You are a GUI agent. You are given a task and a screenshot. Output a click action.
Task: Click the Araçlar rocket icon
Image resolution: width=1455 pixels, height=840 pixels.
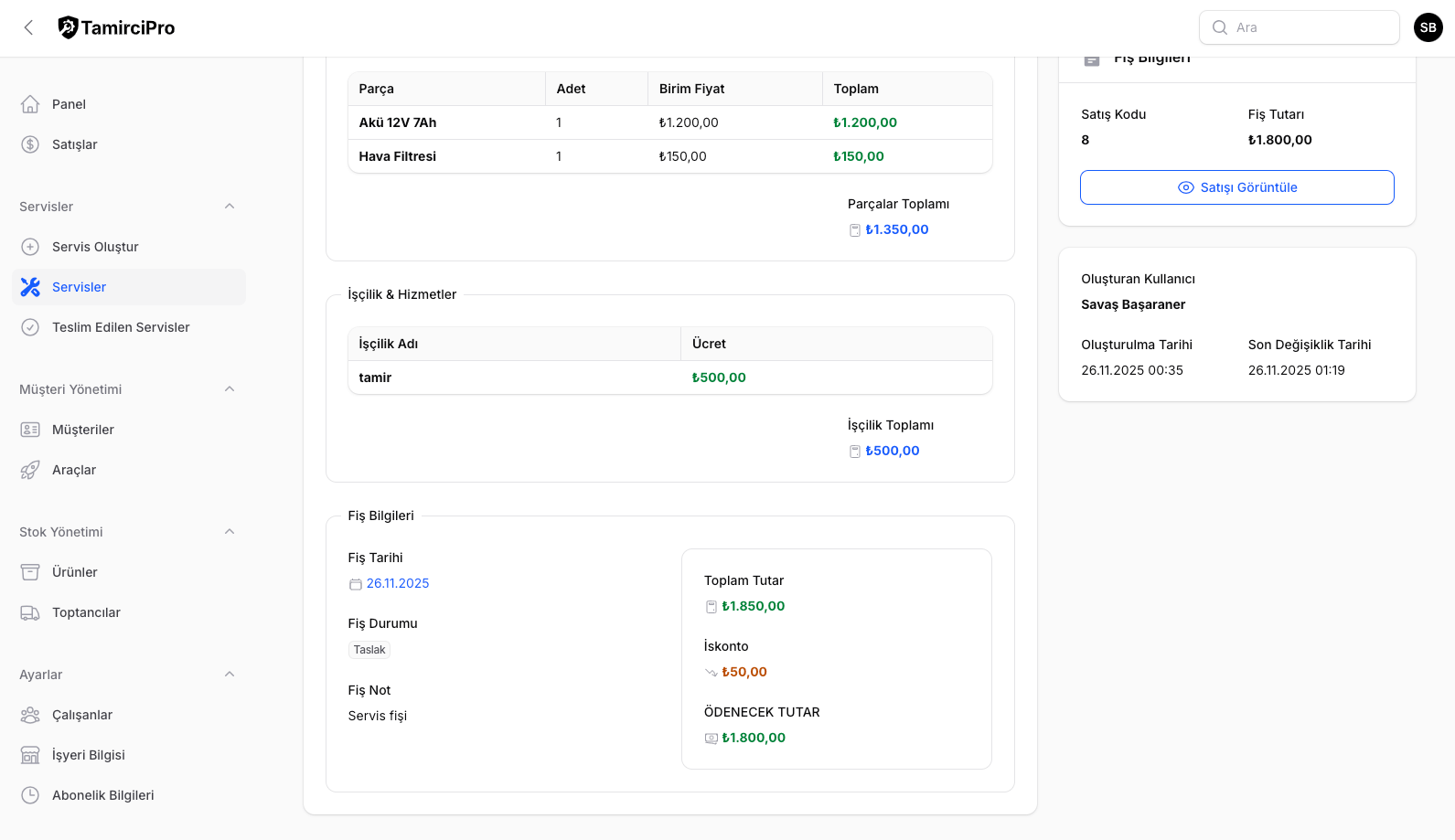[30, 470]
